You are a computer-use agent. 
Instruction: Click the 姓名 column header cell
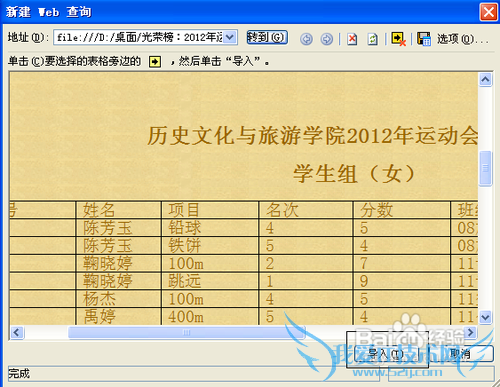click(x=119, y=210)
